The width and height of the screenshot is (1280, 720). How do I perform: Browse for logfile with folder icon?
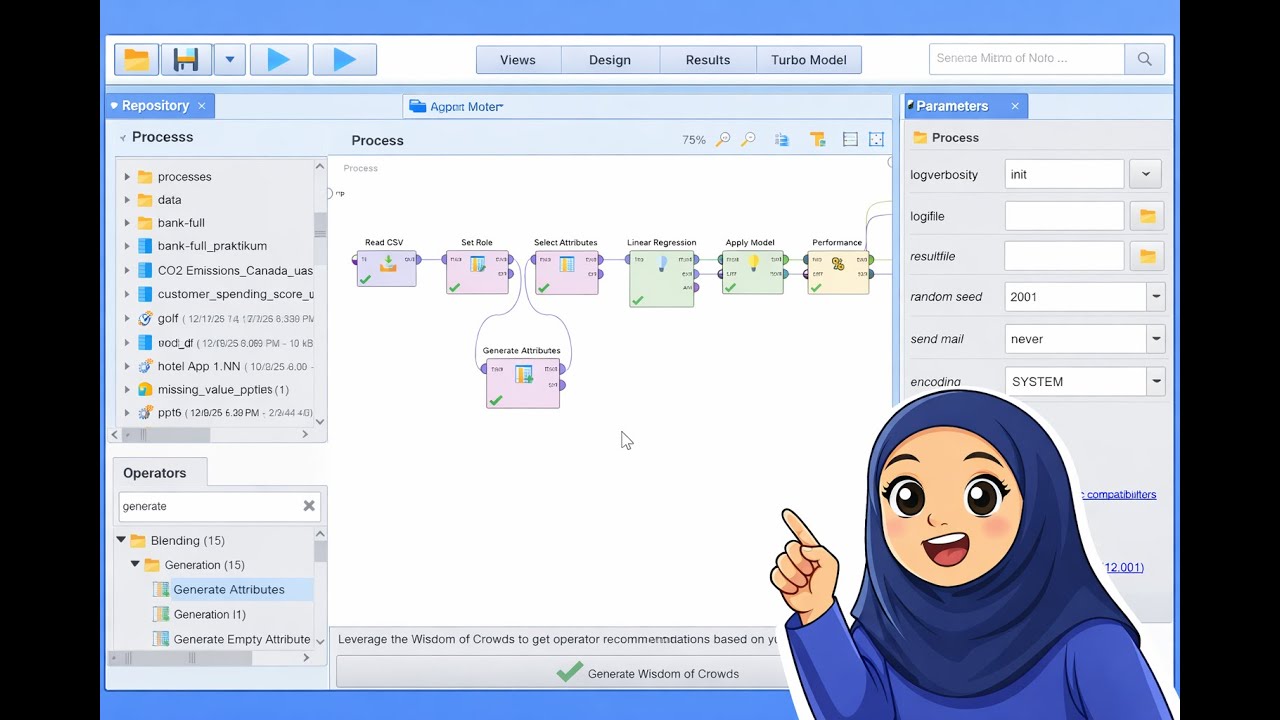point(1147,216)
